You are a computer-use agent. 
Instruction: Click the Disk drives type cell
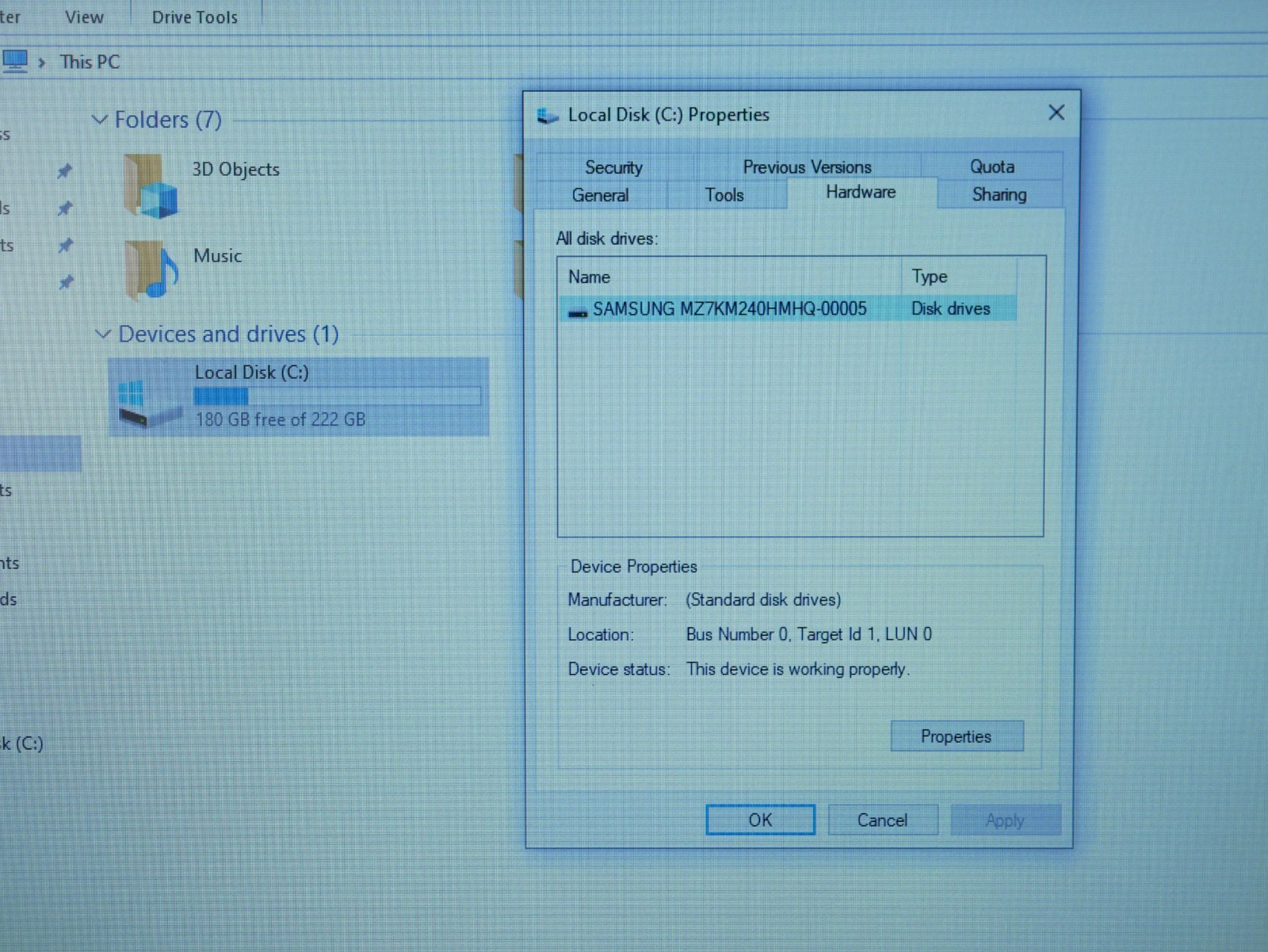point(950,308)
